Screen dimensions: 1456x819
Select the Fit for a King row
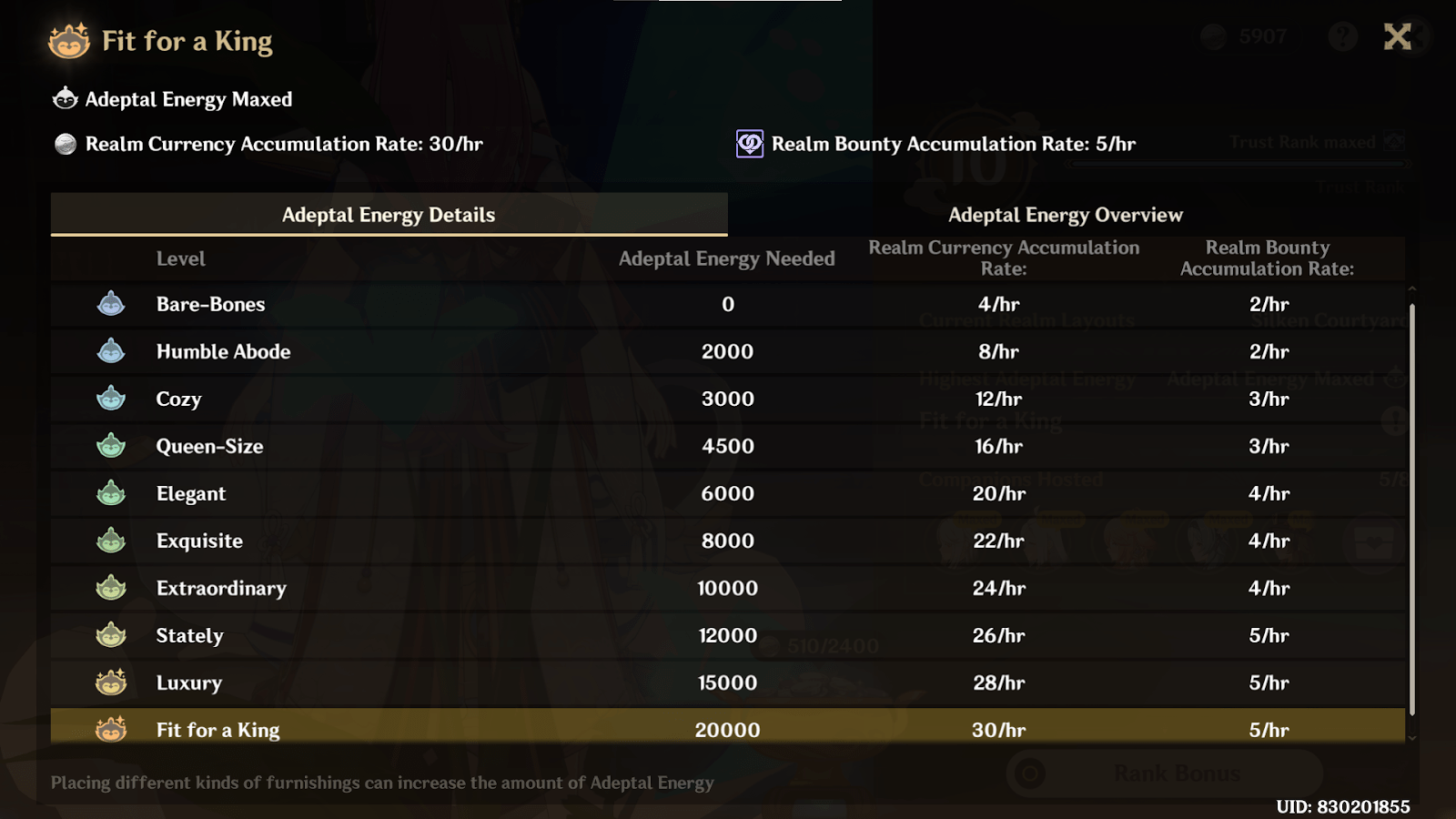pos(728,730)
